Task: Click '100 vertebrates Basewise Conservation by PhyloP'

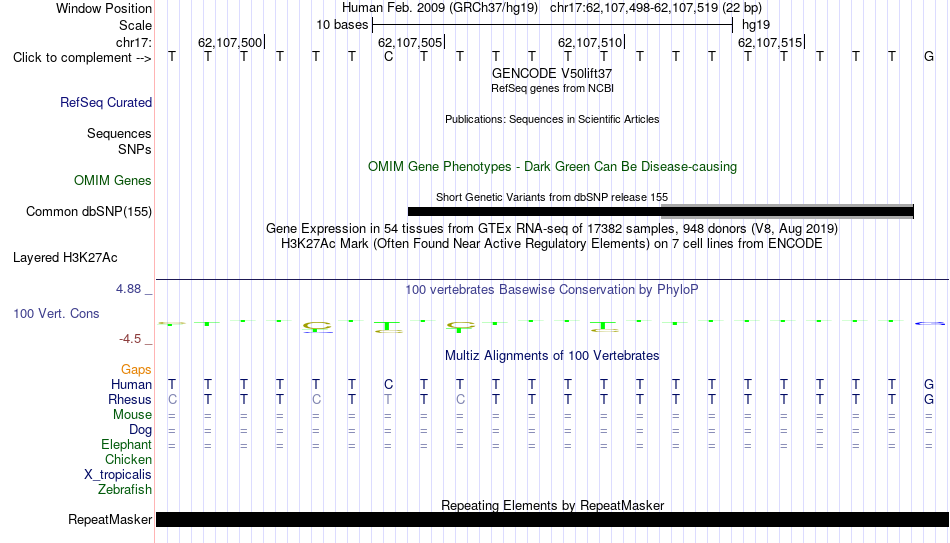Action: (x=552, y=290)
